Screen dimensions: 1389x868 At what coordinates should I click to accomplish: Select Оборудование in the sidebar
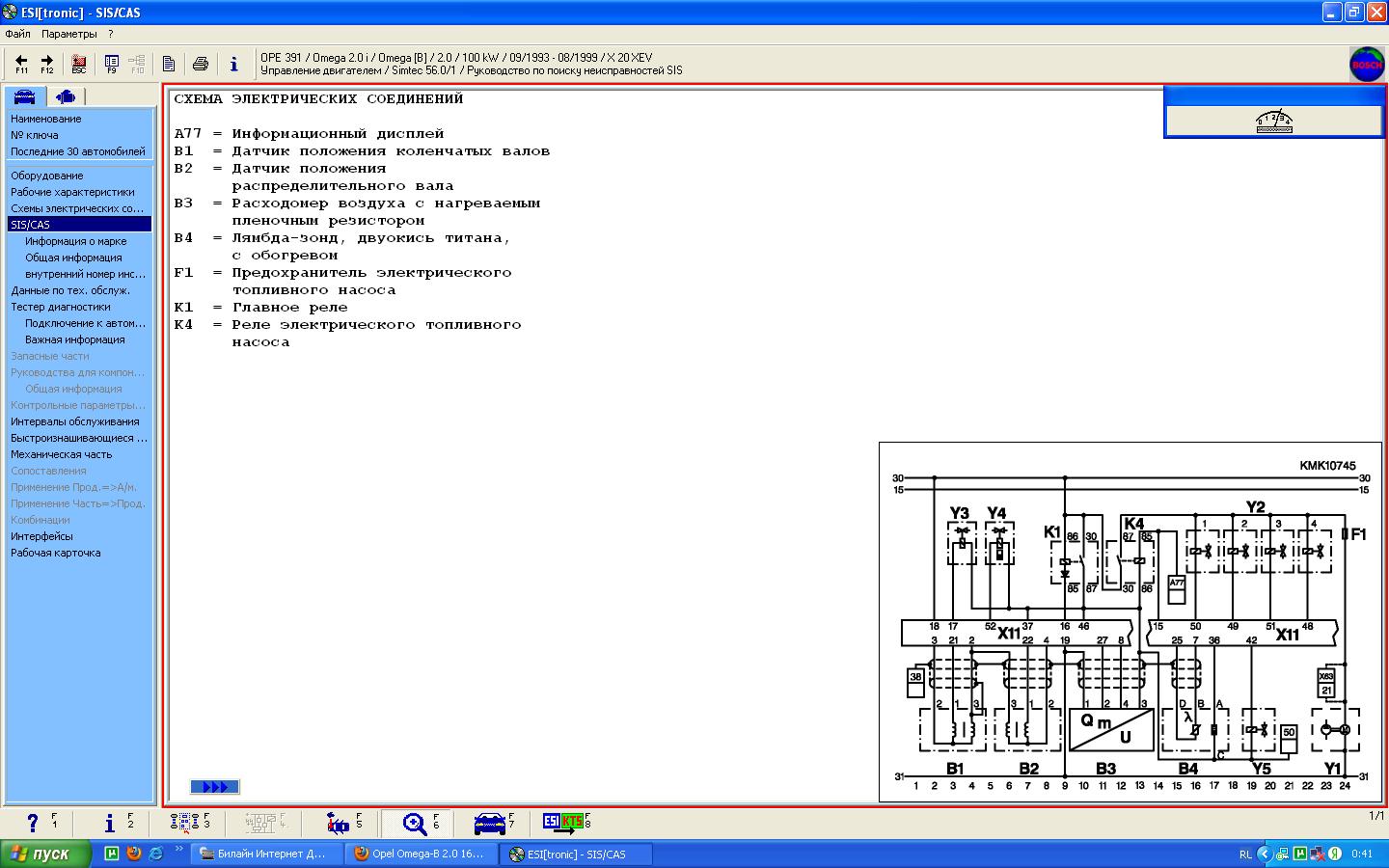coord(47,176)
